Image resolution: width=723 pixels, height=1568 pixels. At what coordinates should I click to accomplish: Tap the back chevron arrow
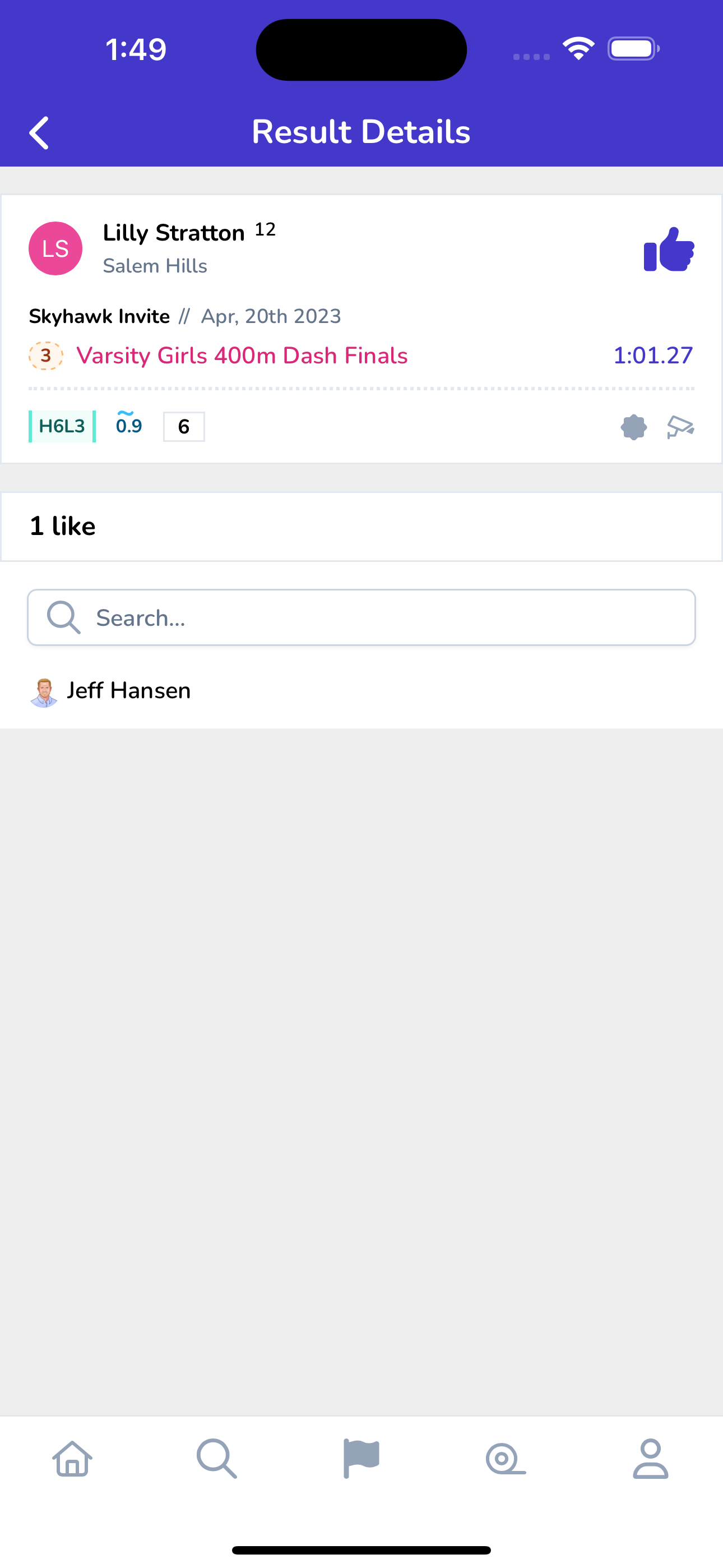tap(39, 133)
